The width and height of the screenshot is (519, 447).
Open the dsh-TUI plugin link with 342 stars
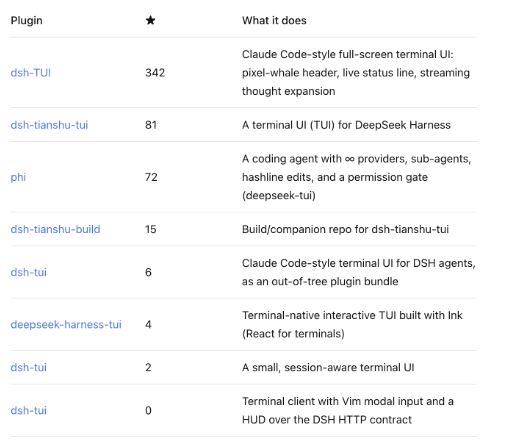click(31, 73)
